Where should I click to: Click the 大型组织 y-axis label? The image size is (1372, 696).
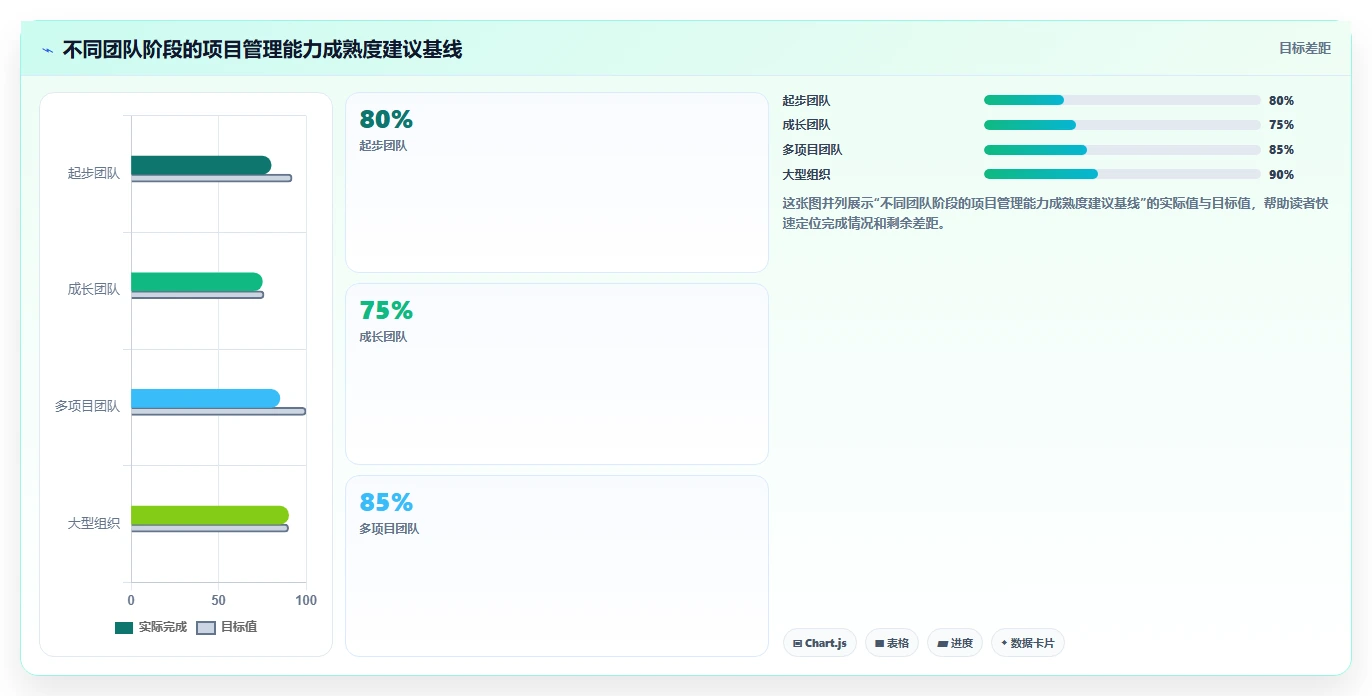click(94, 523)
